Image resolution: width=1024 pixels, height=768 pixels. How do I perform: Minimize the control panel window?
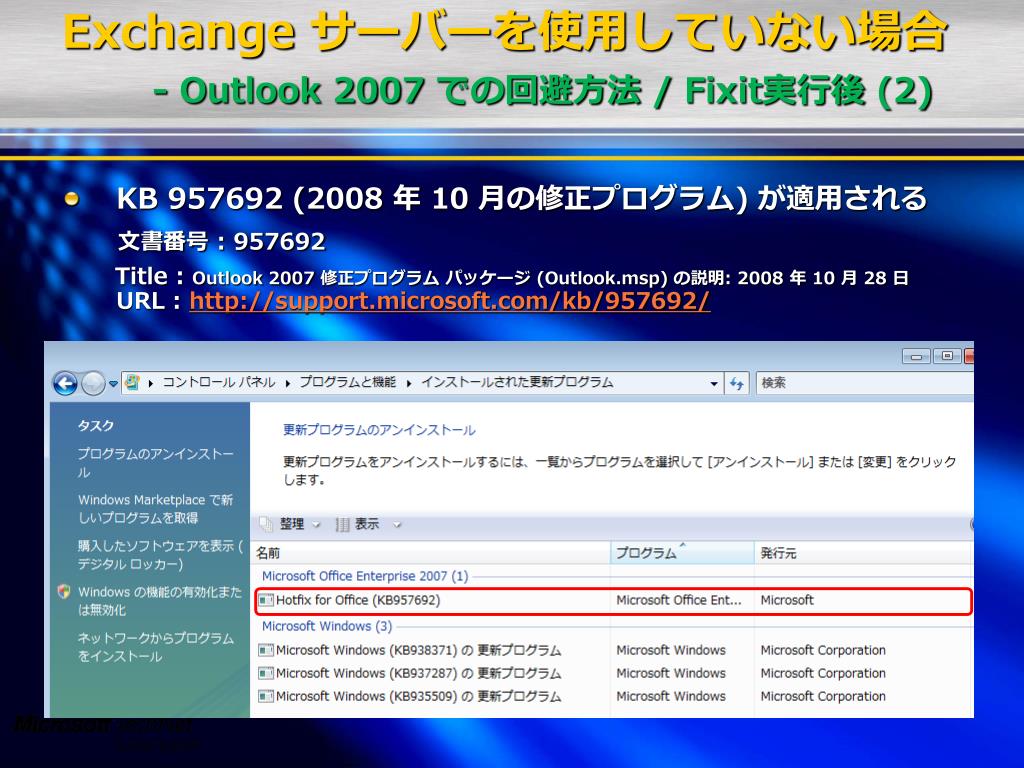tap(916, 357)
